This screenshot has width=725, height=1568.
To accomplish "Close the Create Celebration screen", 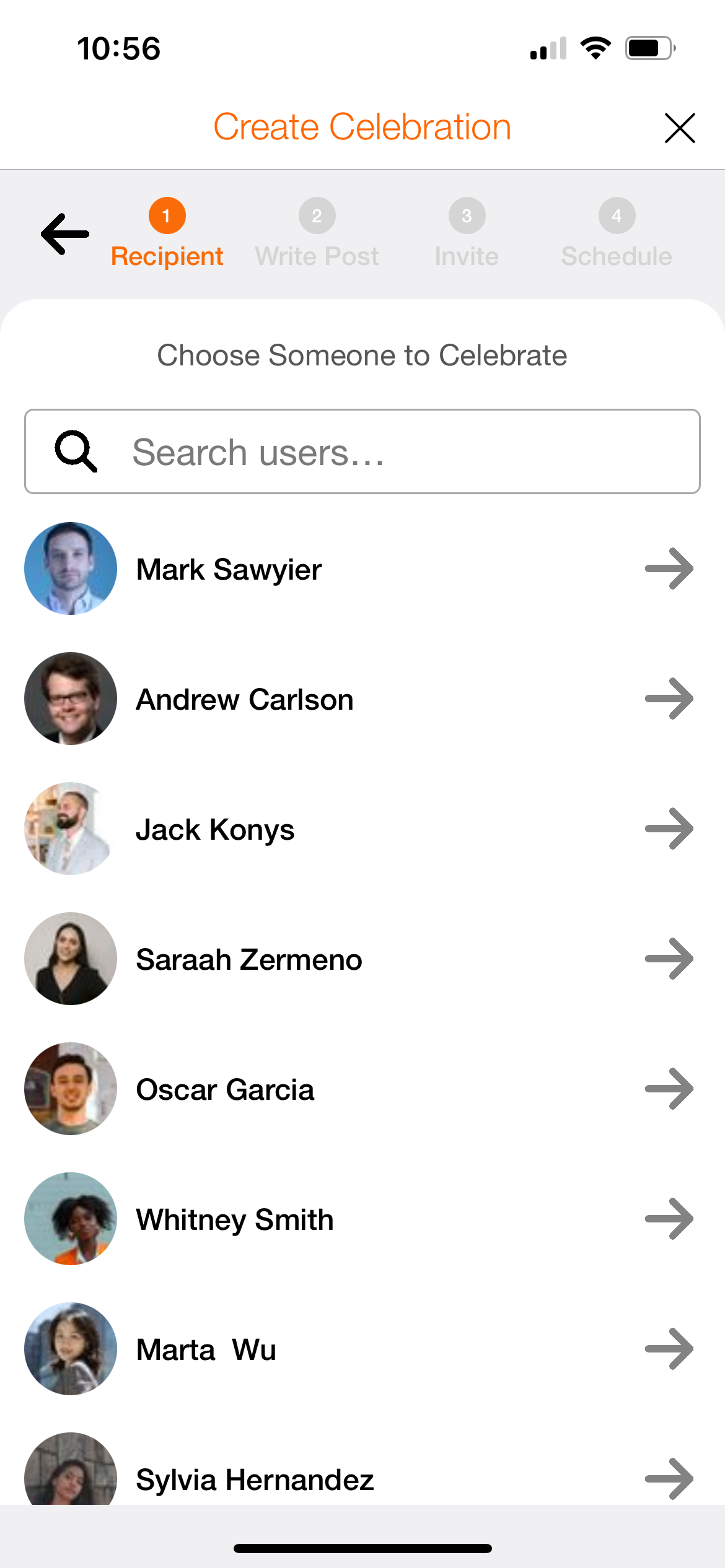I will (680, 128).
